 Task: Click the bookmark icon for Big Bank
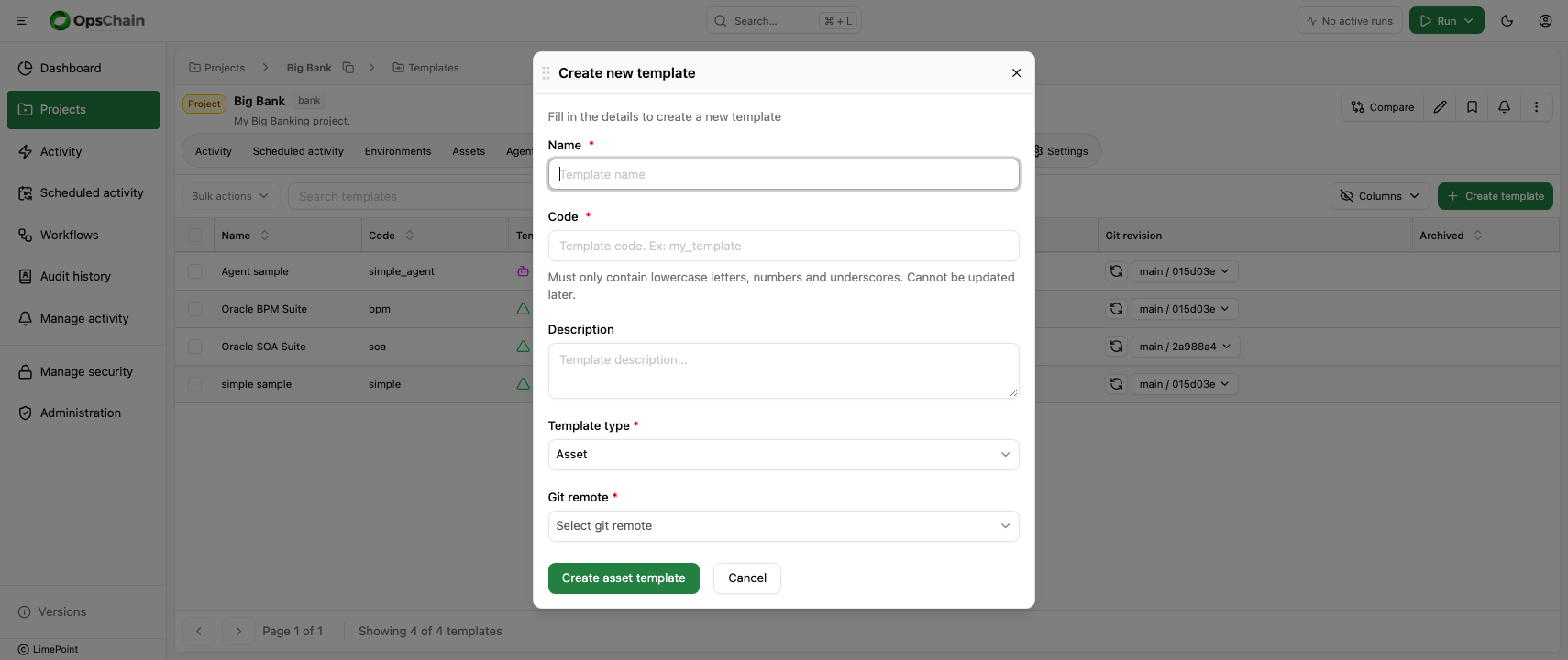coord(1472,107)
